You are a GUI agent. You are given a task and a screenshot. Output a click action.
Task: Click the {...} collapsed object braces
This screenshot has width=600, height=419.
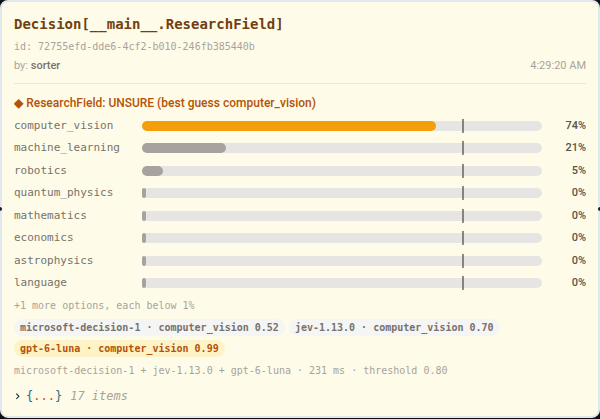[x=44, y=396]
